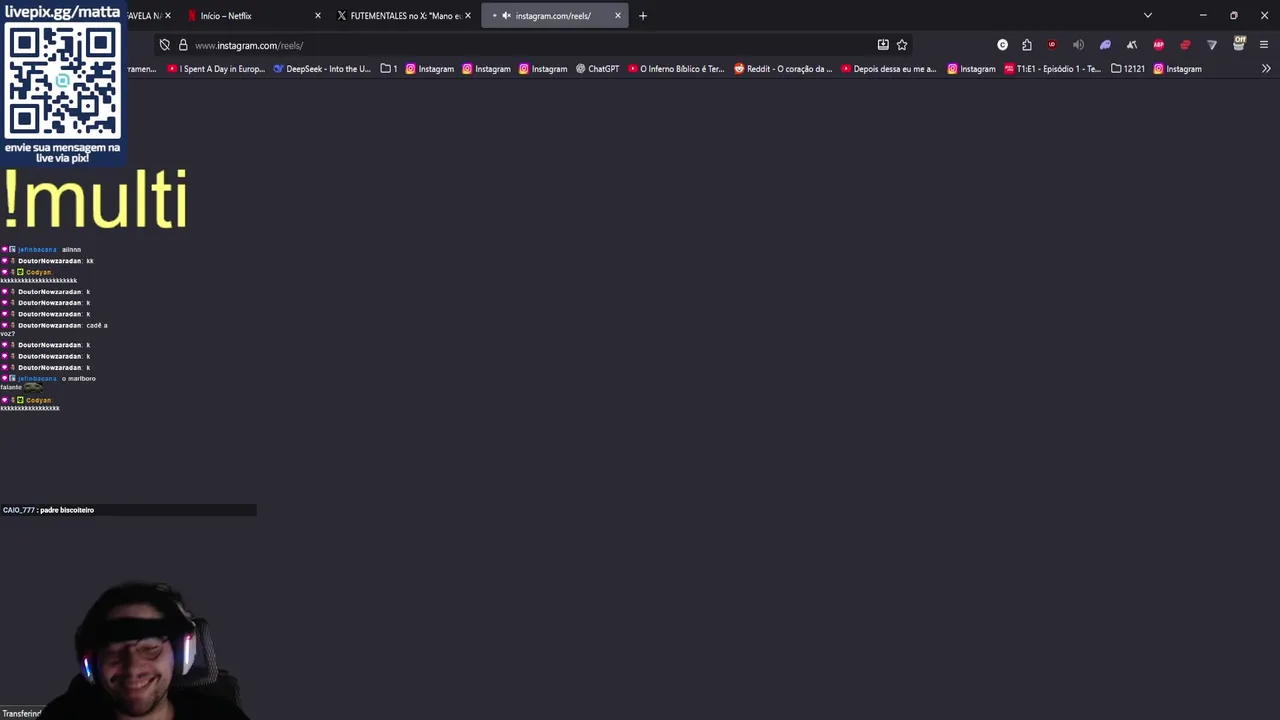Screen dimensions: 1280x720
Task: Open a new browser tab
Action: coord(643,16)
